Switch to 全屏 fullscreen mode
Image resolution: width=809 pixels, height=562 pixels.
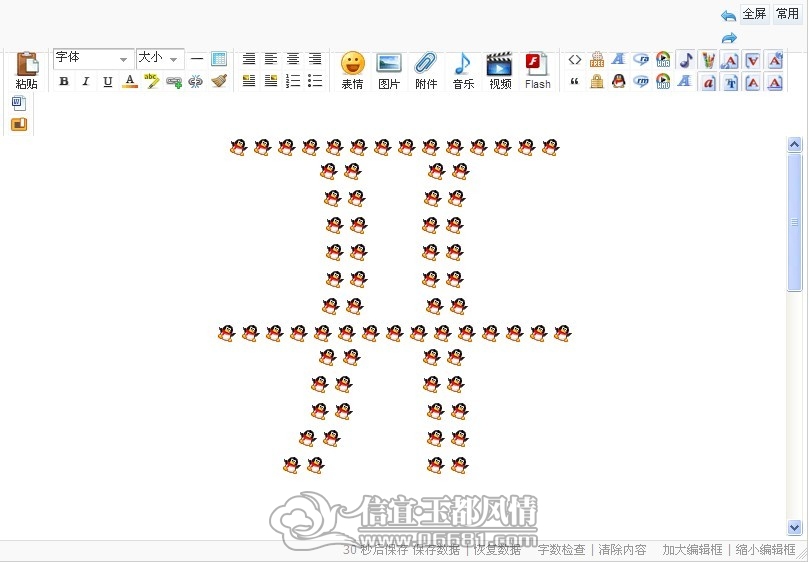[x=754, y=14]
